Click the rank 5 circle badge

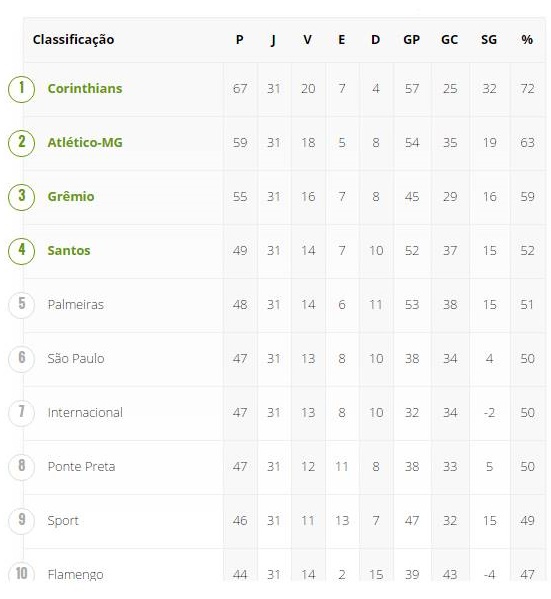[21, 305]
